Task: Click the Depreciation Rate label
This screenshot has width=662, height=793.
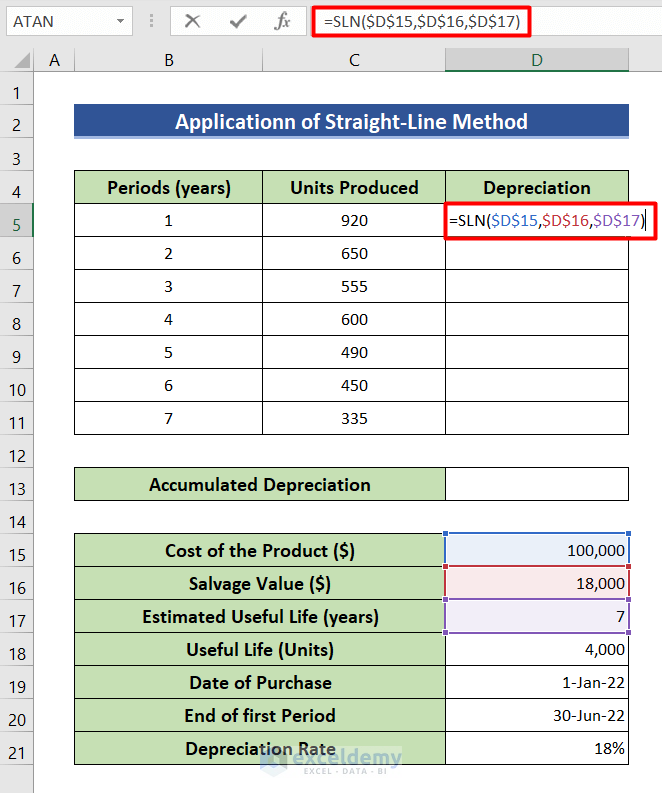Action: click(260, 748)
